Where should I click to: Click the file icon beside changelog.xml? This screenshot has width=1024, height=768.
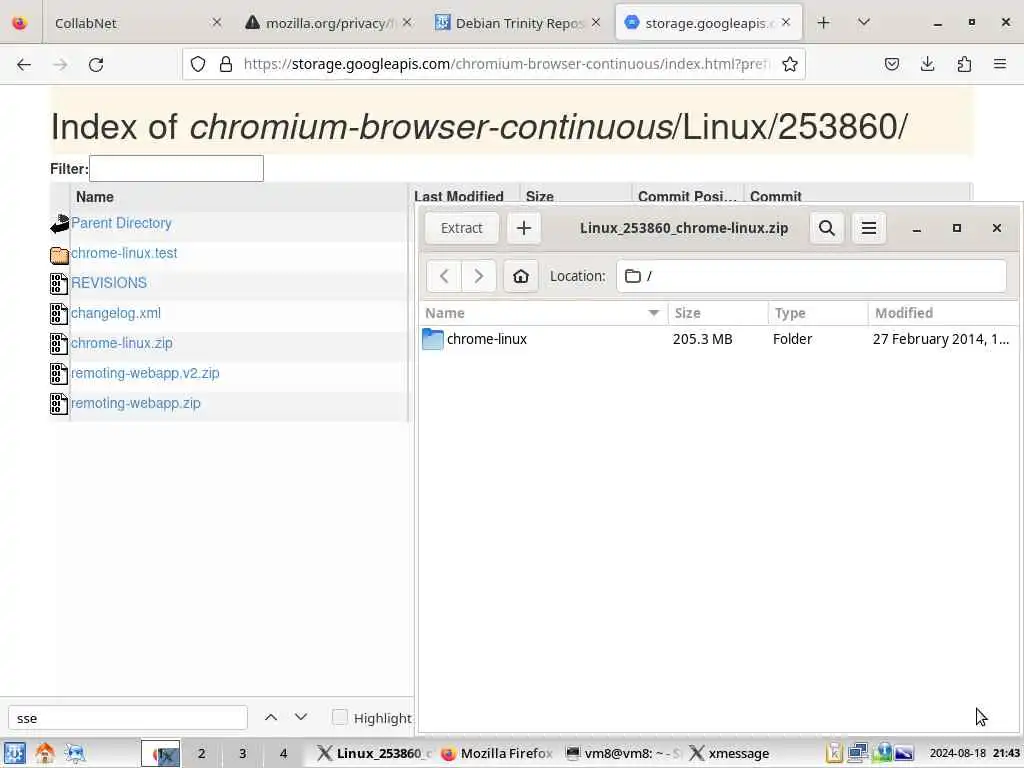pos(59,314)
